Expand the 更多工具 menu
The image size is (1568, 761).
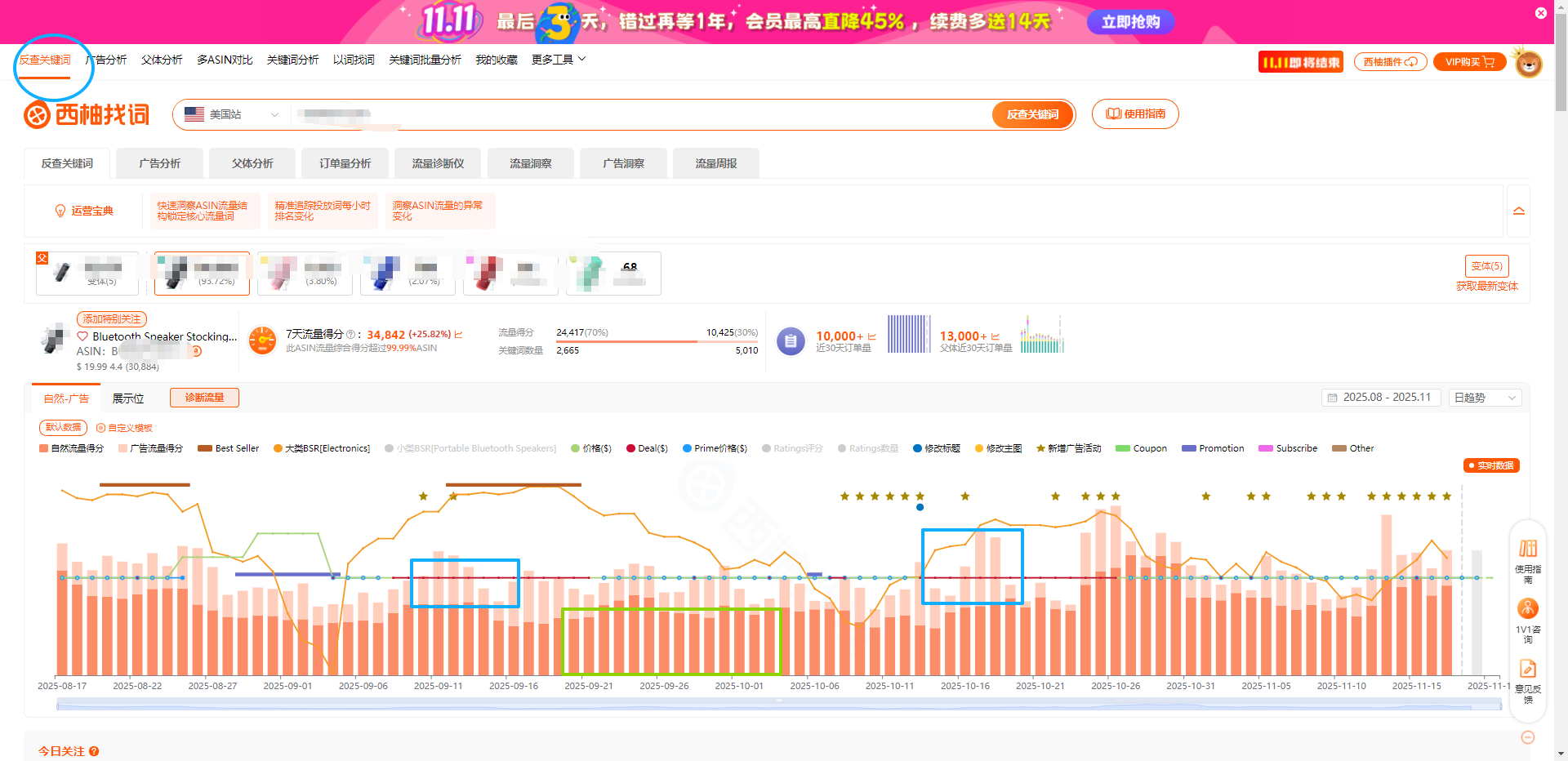point(559,60)
